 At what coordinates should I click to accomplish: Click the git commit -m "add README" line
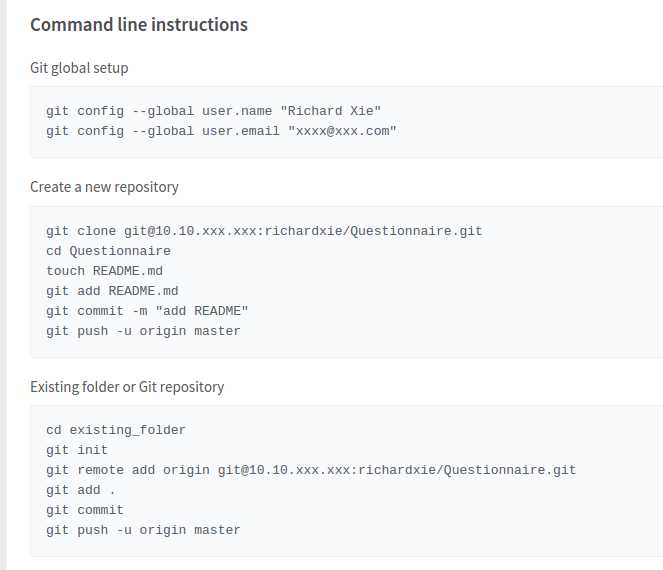[x=147, y=311]
